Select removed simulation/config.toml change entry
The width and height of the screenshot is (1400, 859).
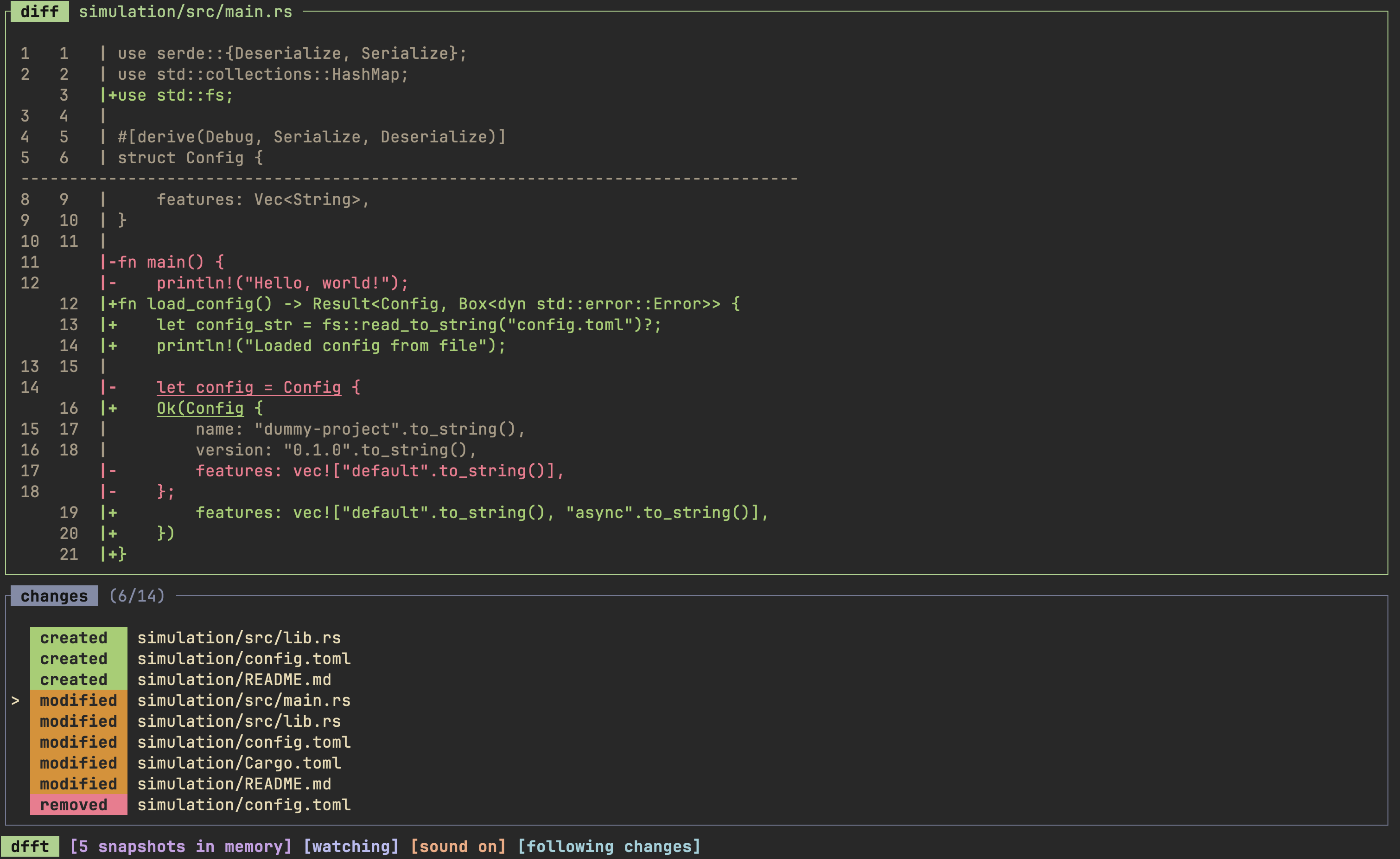point(244,804)
